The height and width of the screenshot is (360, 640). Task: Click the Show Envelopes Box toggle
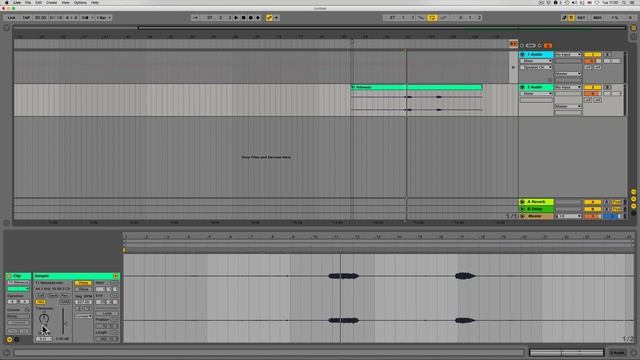[x=17, y=339]
